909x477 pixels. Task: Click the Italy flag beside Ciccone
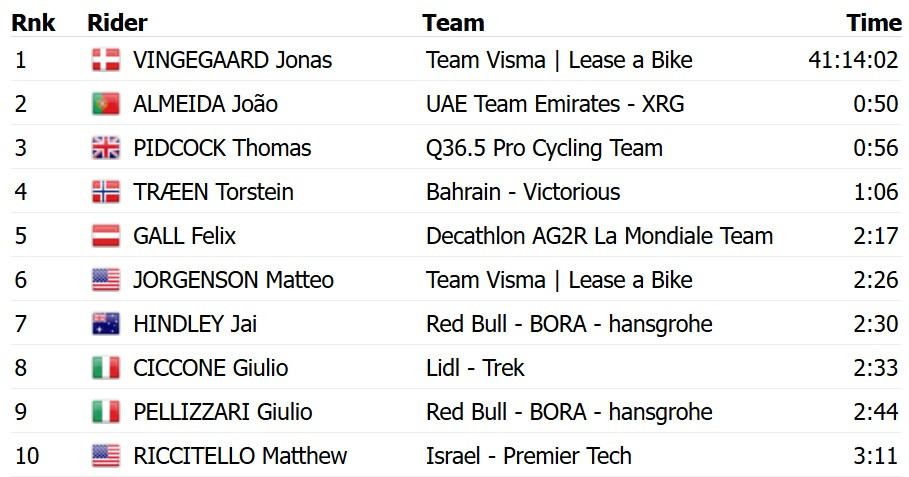(106, 368)
